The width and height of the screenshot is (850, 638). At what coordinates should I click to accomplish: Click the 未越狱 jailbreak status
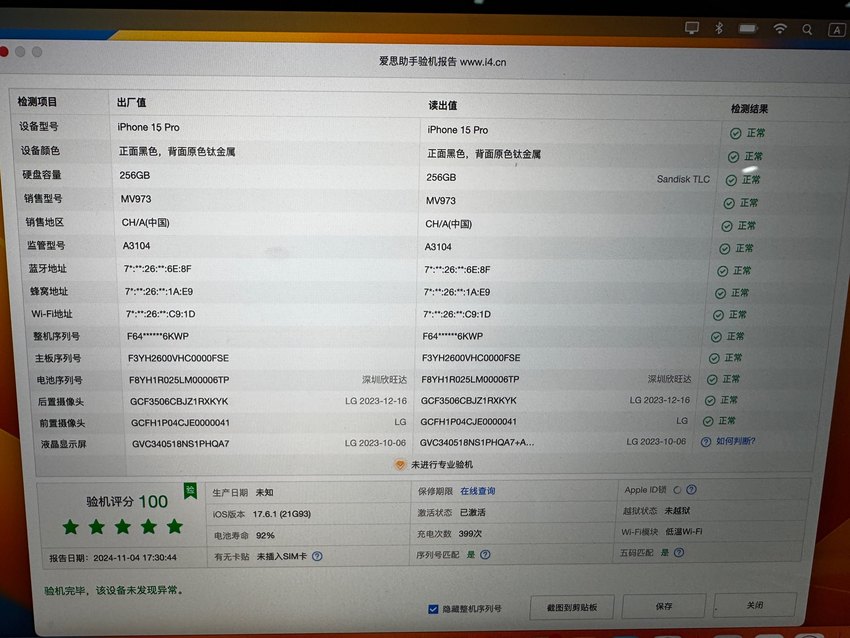(x=678, y=511)
